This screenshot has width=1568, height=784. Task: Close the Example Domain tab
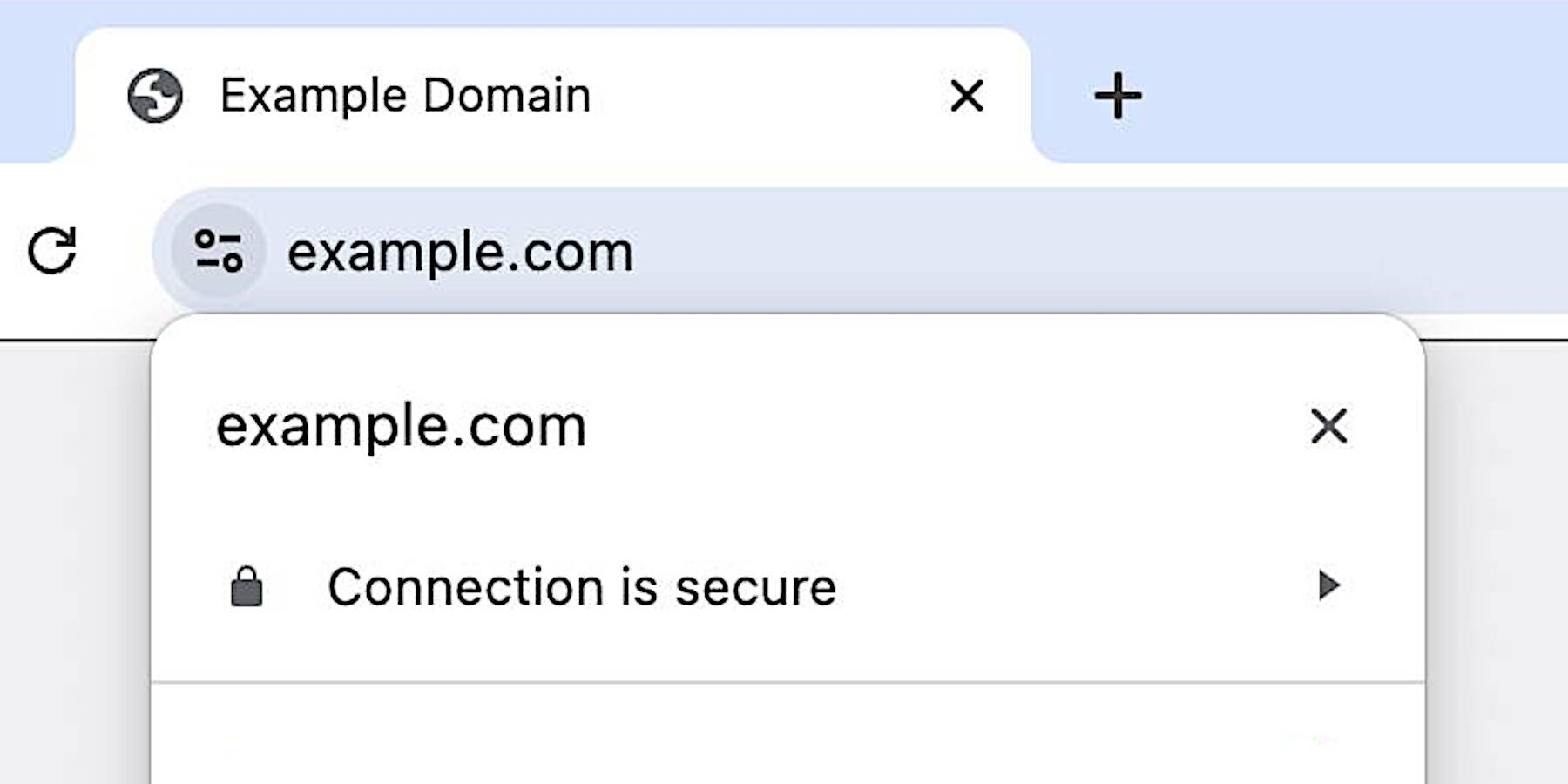(x=965, y=95)
